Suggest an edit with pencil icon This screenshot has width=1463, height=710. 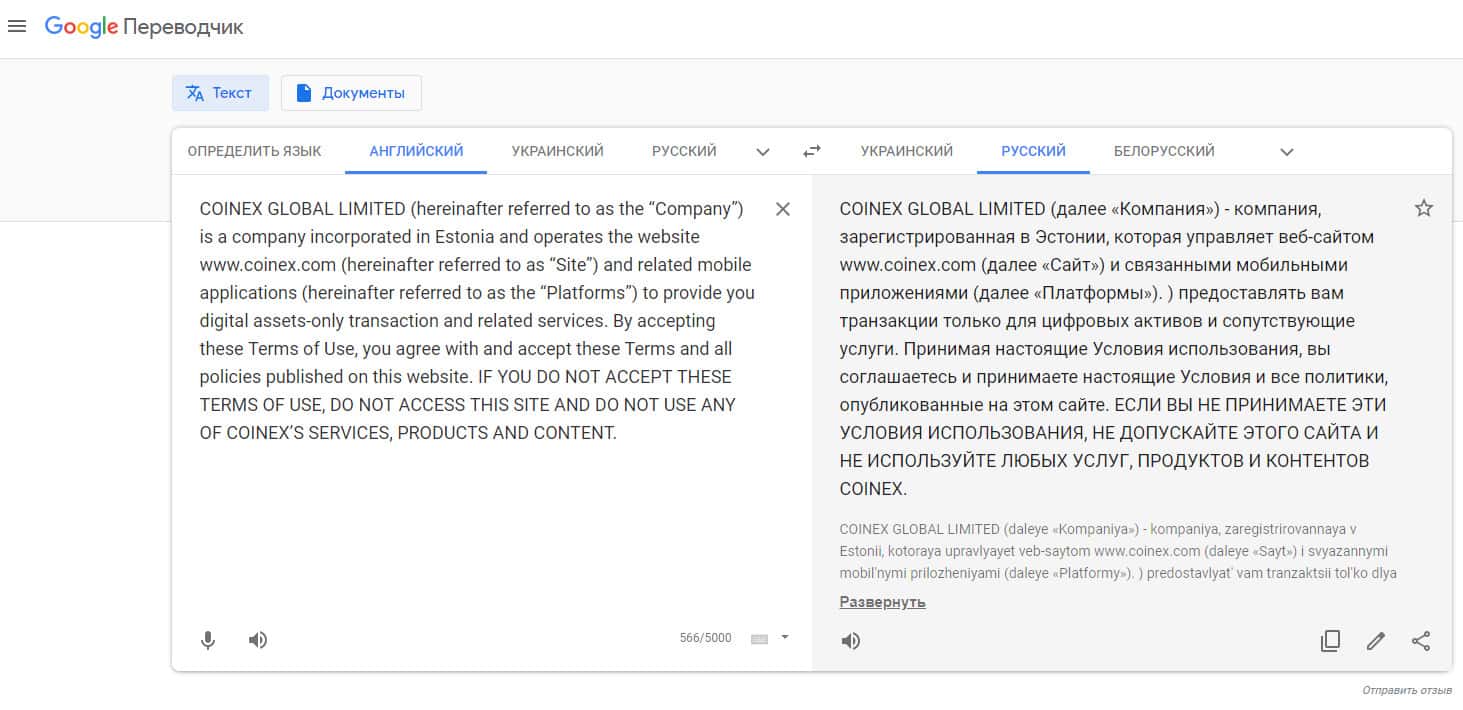click(x=1376, y=641)
